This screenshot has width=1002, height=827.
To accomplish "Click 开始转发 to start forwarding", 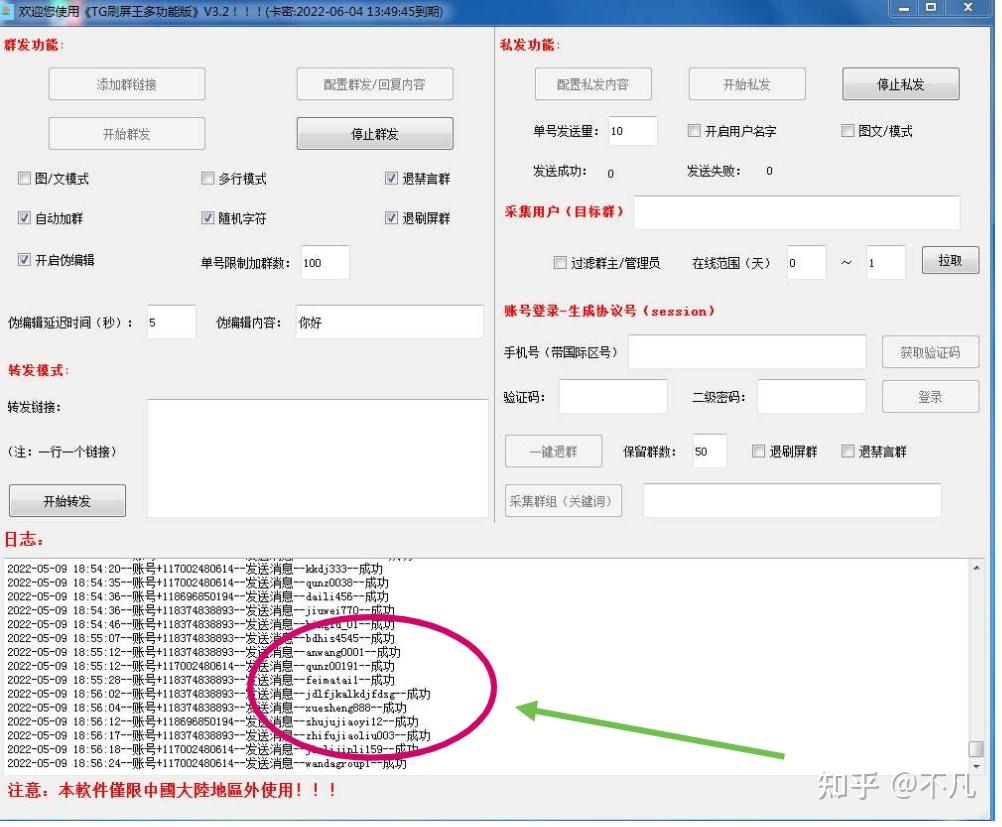I will click(66, 500).
